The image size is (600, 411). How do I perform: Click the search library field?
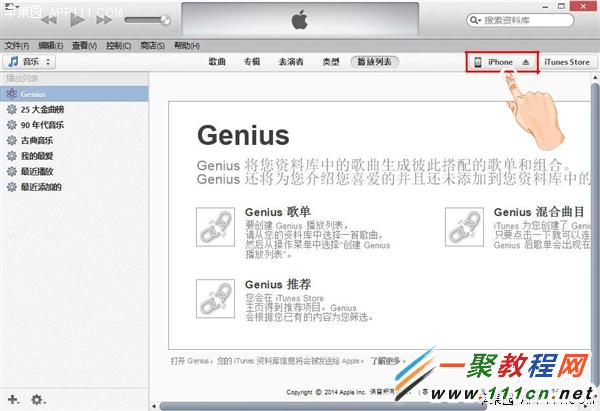tap(520, 20)
